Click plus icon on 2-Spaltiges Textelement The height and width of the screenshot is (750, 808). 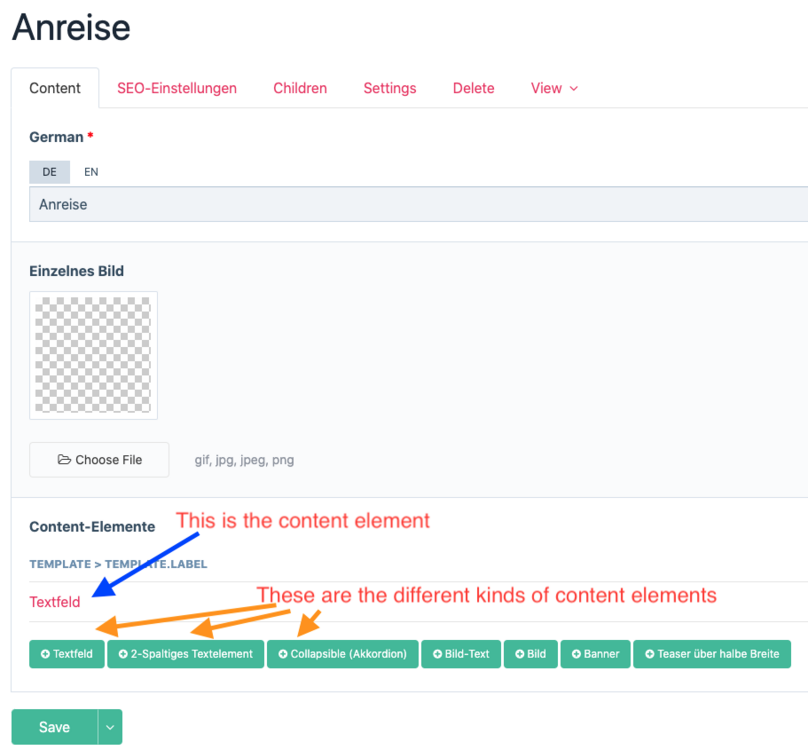coord(123,654)
